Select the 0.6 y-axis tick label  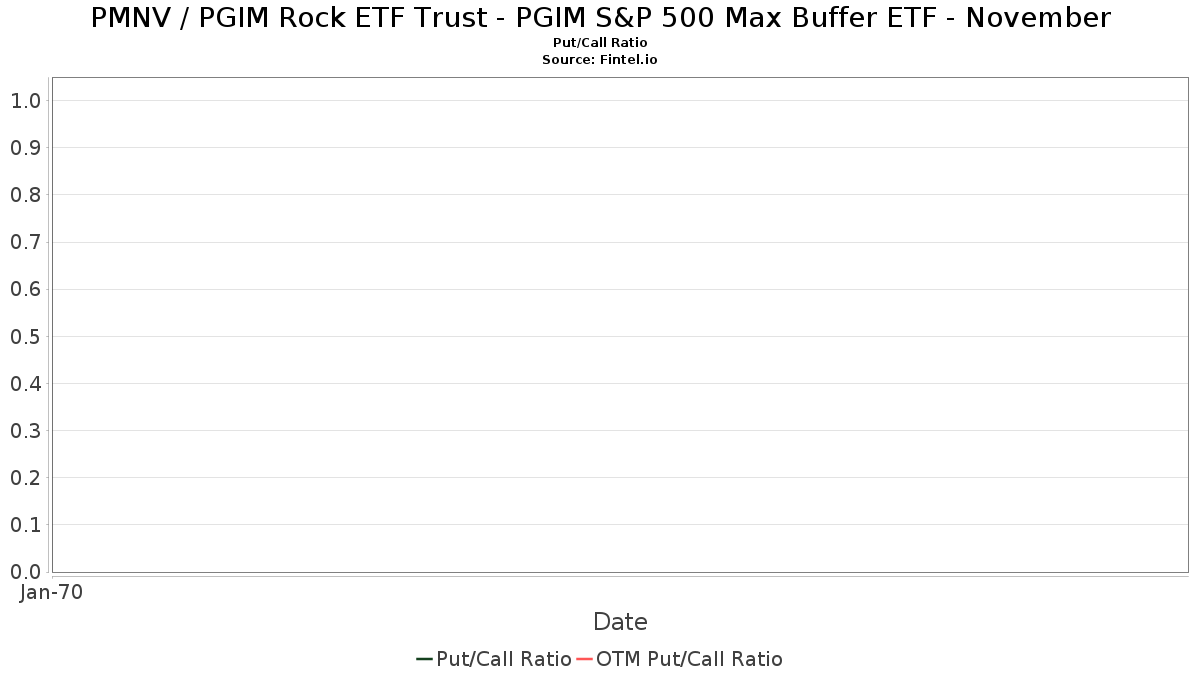(26, 290)
